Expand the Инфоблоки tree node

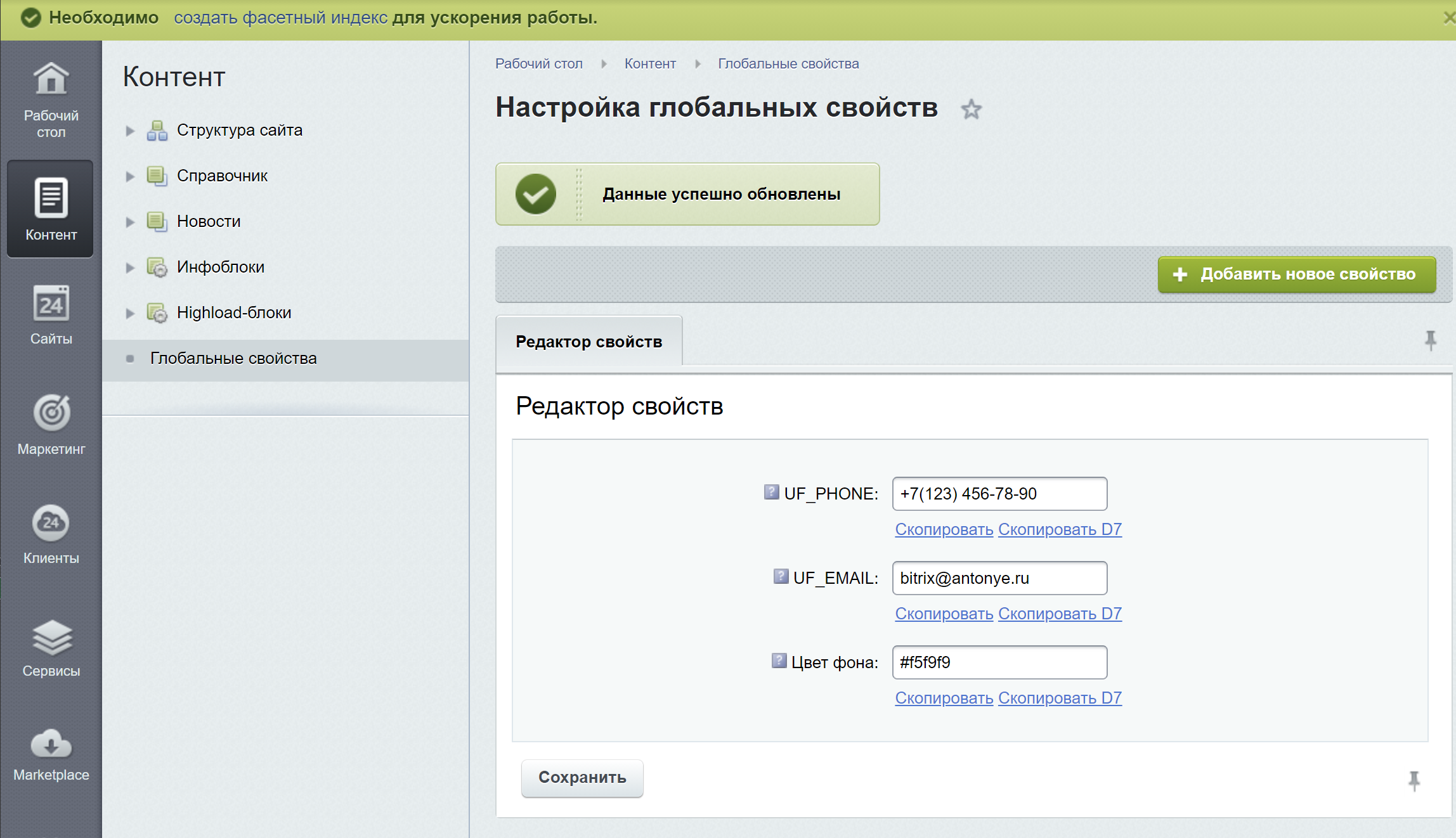130,268
